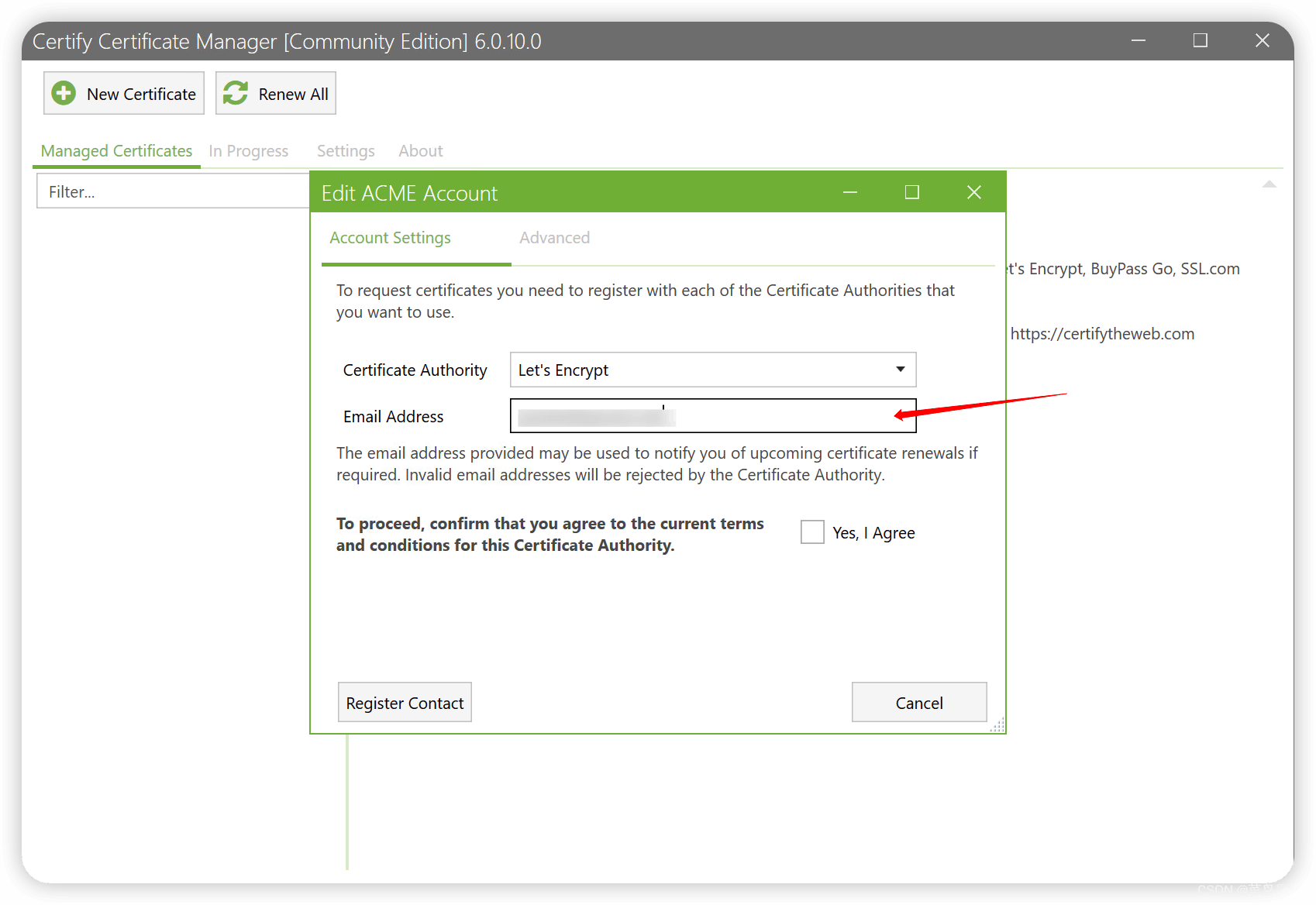1316x905 pixels.
Task: Click the scroll up arrow in main window
Action: pyautogui.click(x=1269, y=184)
